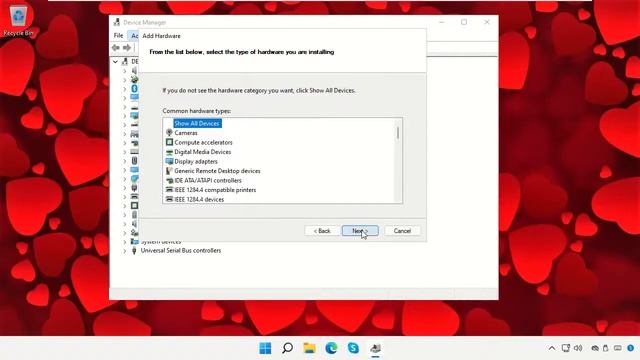Screen dimensions: 640x360
Task: Open the Recycle Bin desktop icon
Action: click(18, 20)
